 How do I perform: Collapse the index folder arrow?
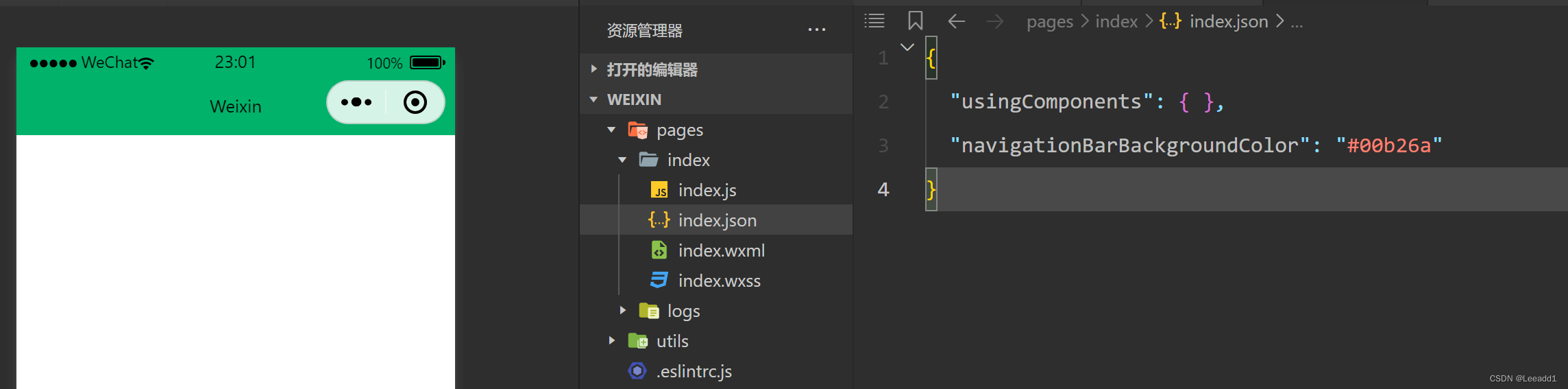point(622,160)
